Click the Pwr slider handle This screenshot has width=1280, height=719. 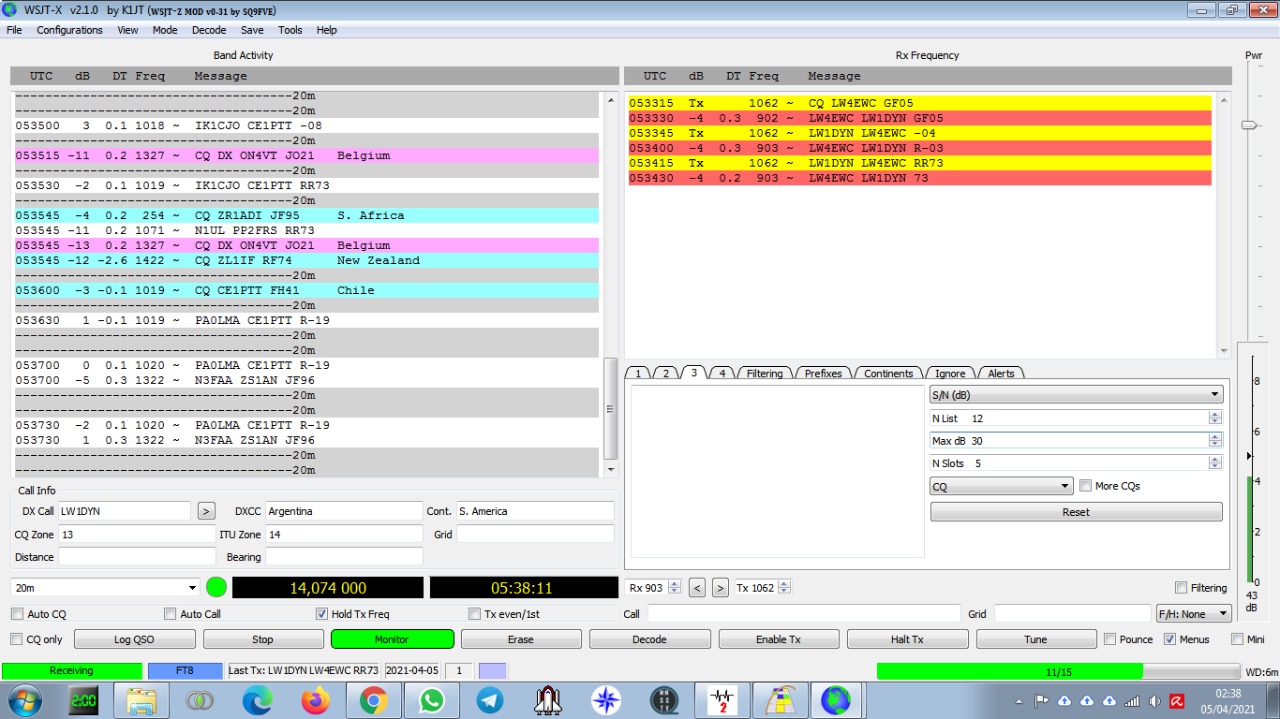[x=1249, y=125]
